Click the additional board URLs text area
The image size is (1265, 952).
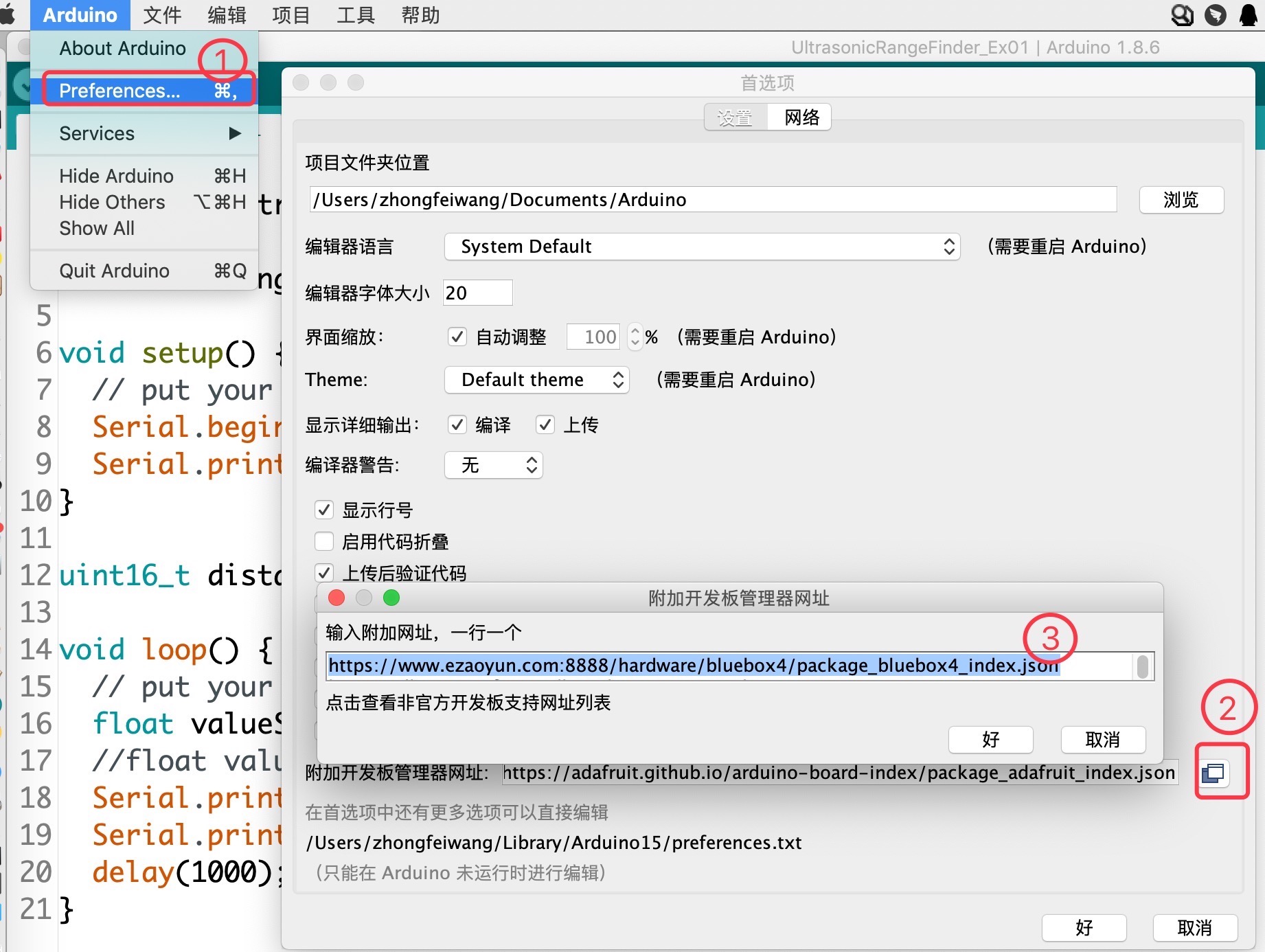click(729, 666)
